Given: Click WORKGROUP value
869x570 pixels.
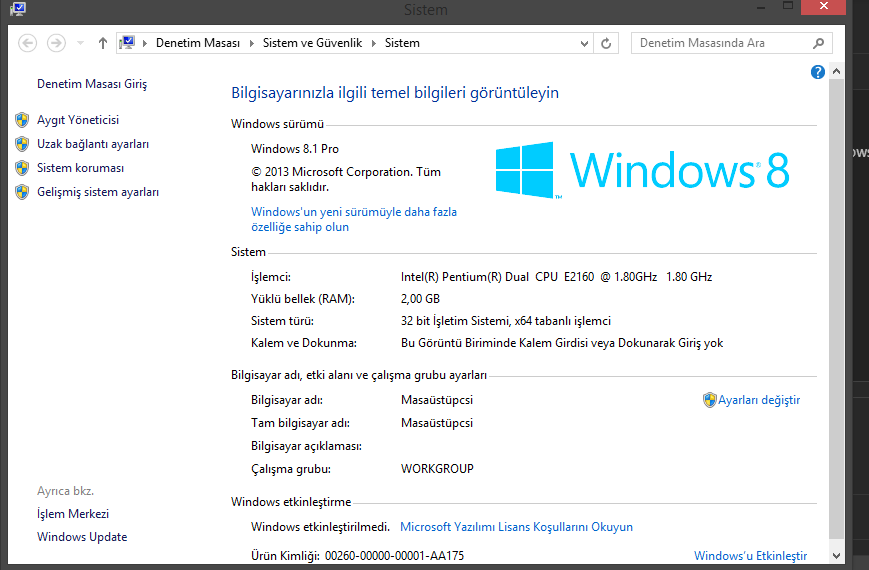Looking at the screenshot, I should click(x=437, y=469).
